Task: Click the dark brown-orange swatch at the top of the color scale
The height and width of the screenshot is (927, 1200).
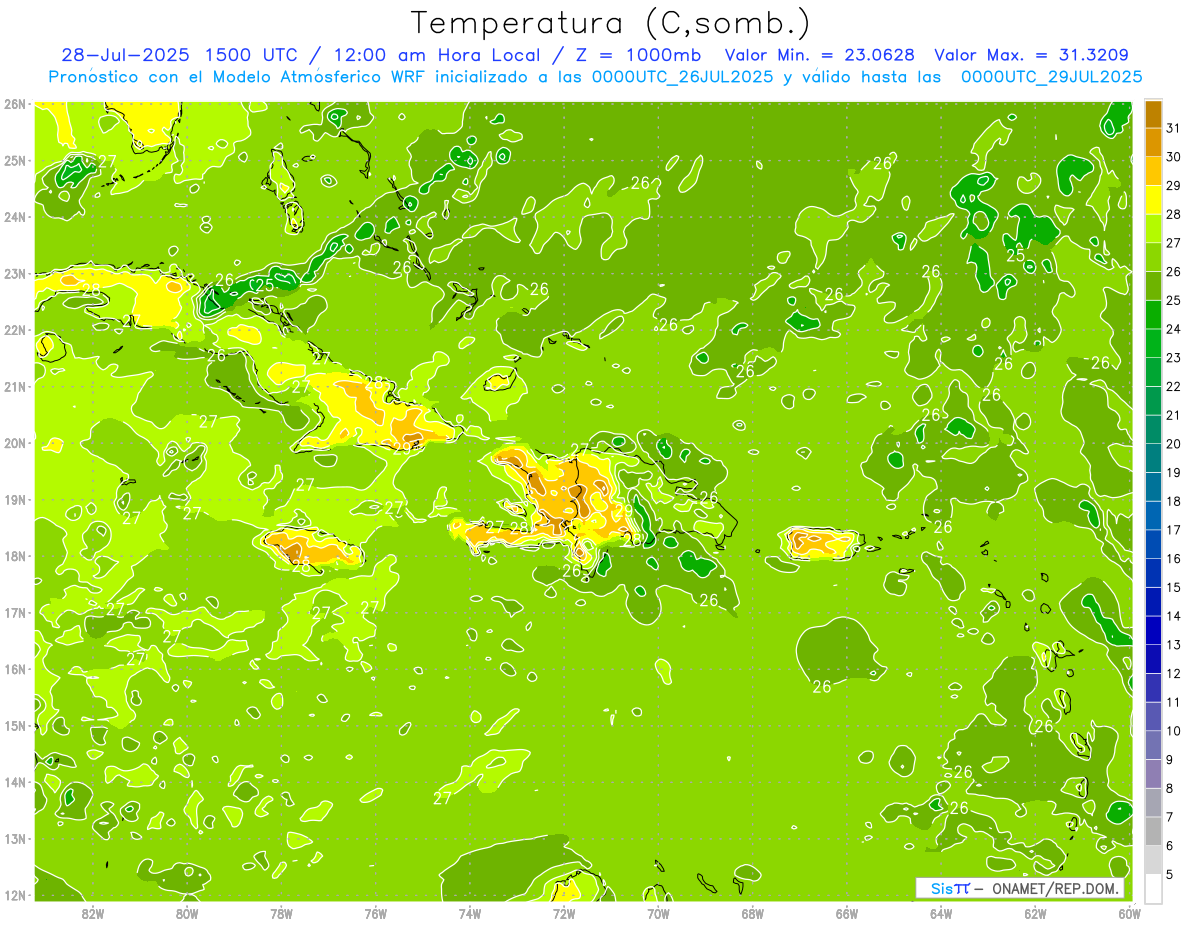Action: pos(1153,113)
